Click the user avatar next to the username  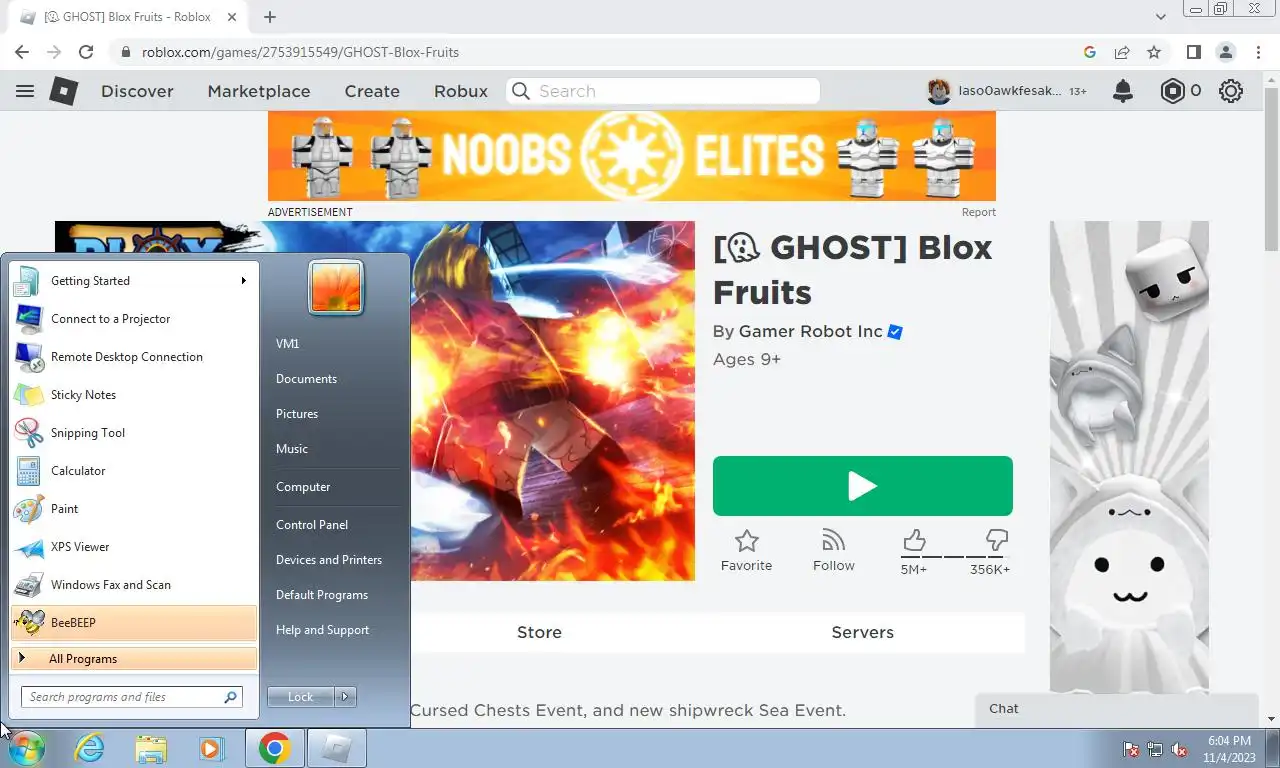[939, 91]
